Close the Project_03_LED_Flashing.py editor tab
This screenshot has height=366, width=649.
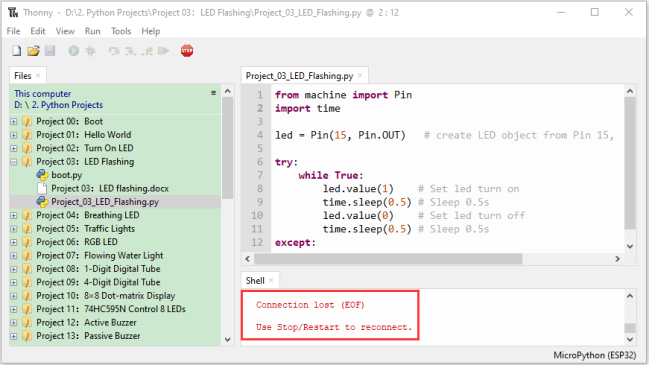[360, 75]
